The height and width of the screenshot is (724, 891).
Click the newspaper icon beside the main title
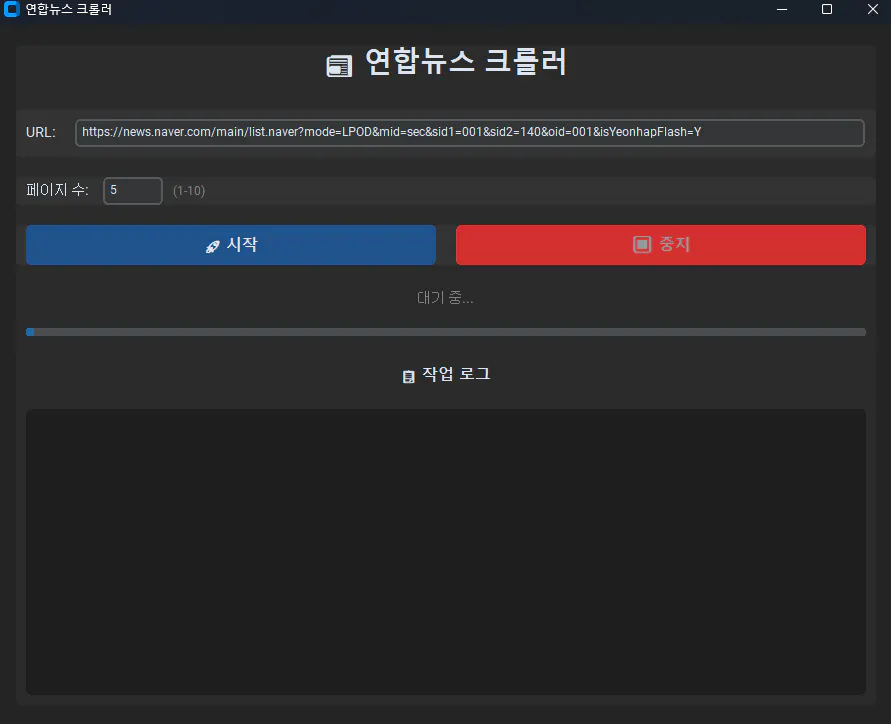click(339, 66)
